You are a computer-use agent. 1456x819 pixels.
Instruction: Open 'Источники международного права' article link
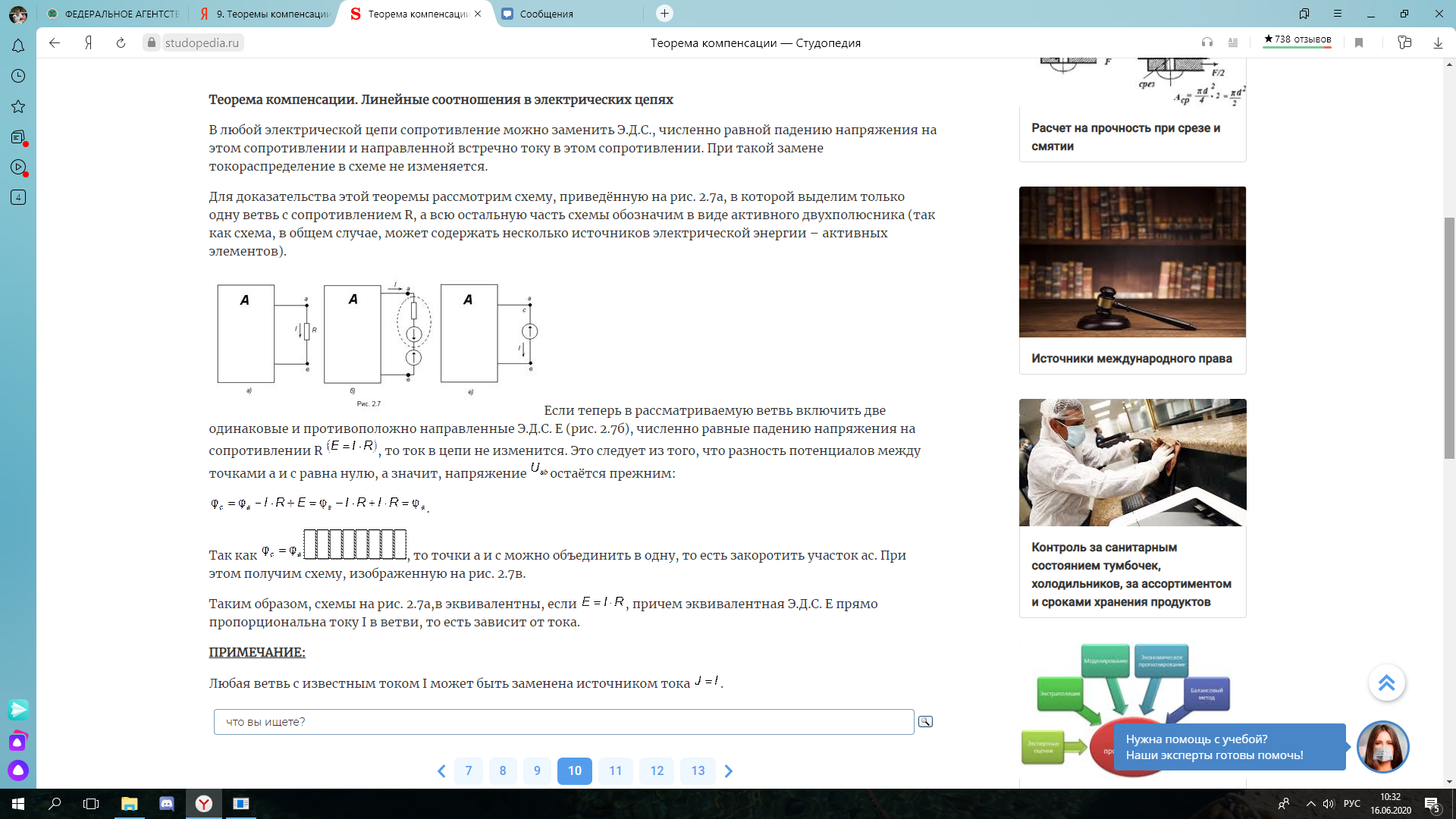coord(1131,359)
